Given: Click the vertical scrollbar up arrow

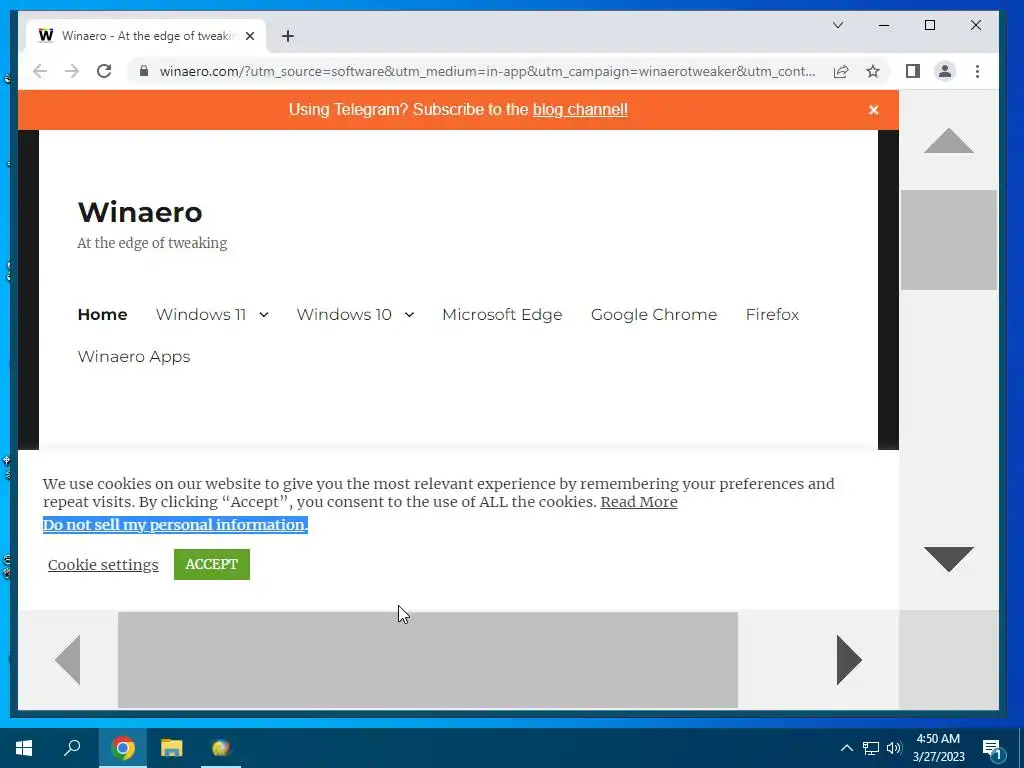Looking at the screenshot, I should [949, 140].
